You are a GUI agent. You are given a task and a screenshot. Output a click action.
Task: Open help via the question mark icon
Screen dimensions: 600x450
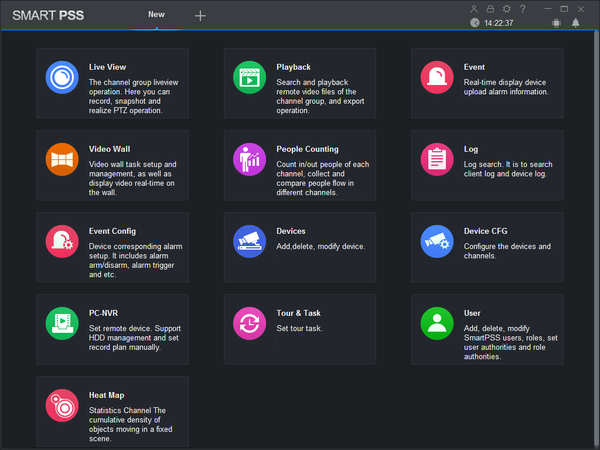point(523,9)
